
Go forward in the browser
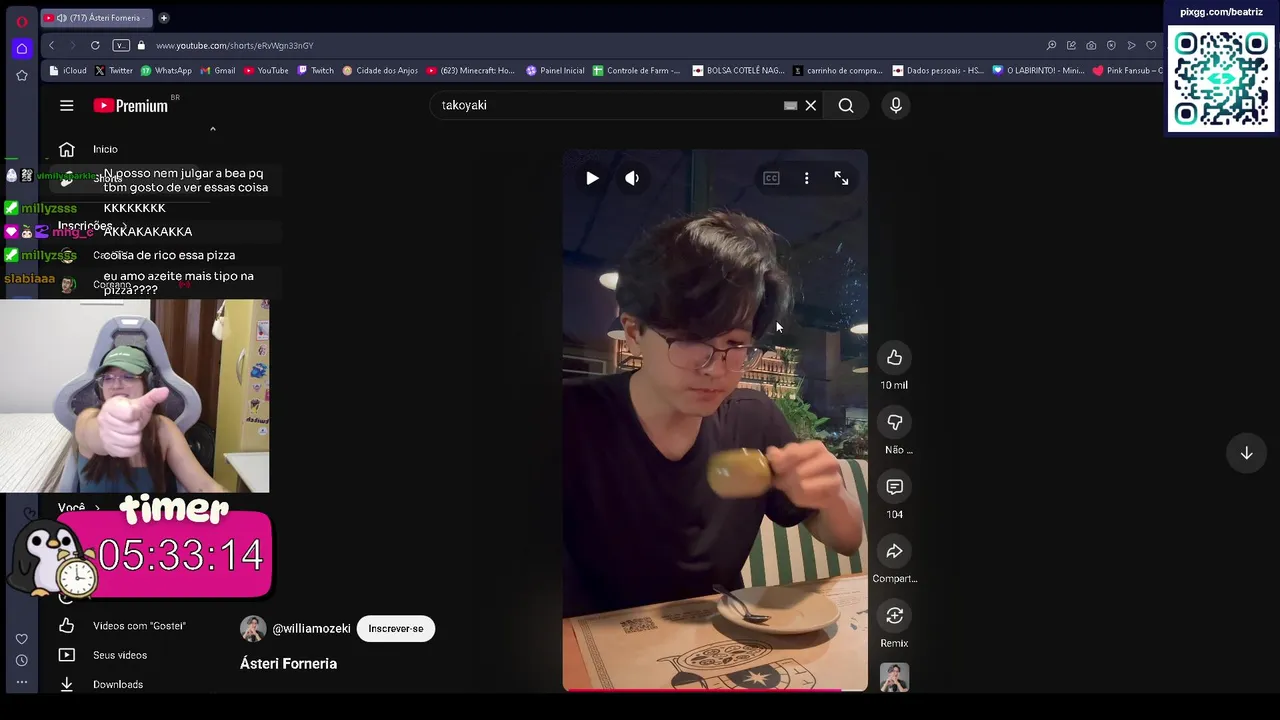click(73, 45)
